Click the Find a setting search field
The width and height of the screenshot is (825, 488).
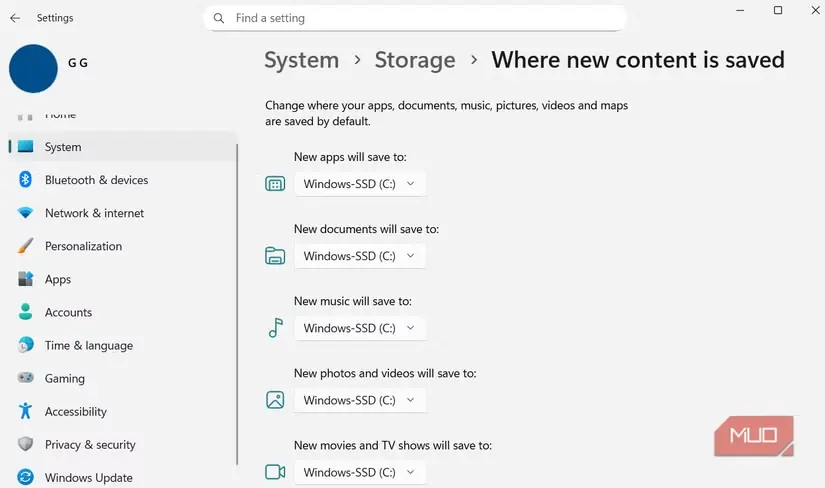415,18
